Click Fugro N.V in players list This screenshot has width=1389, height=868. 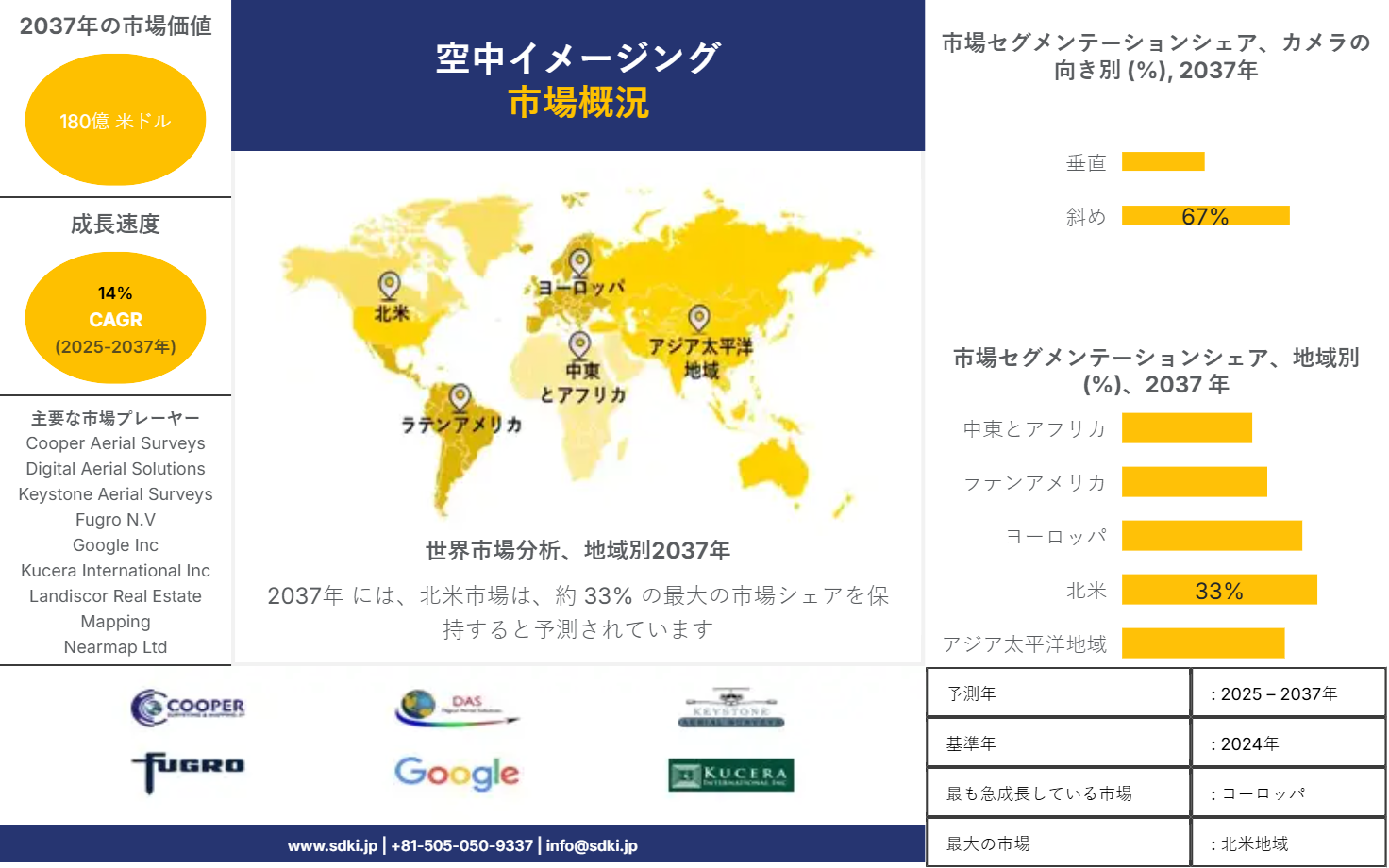[115, 520]
